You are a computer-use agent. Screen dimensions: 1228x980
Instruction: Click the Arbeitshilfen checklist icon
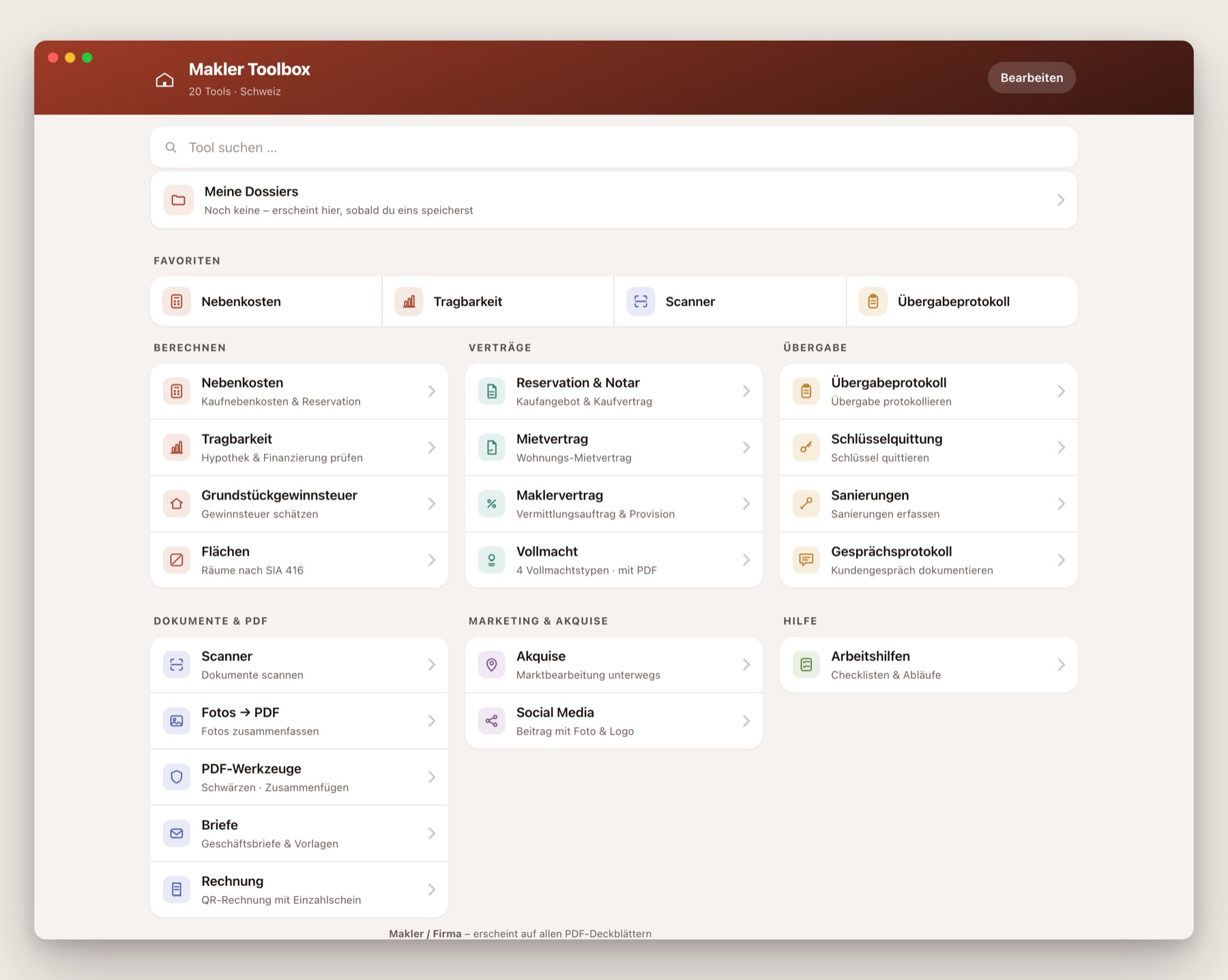pos(806,665)
